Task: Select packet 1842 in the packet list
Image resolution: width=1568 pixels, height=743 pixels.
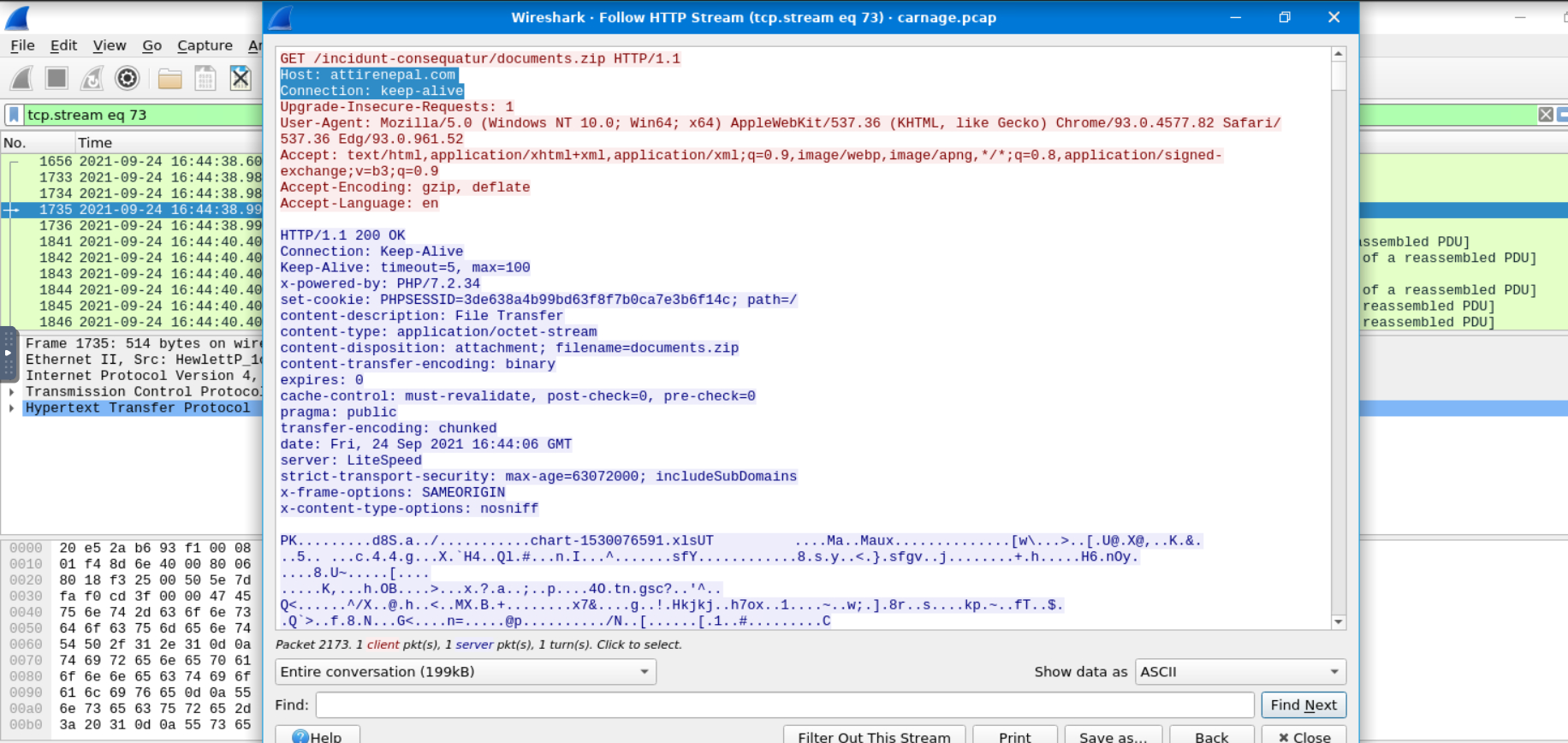Action: (x=133, y=258)
